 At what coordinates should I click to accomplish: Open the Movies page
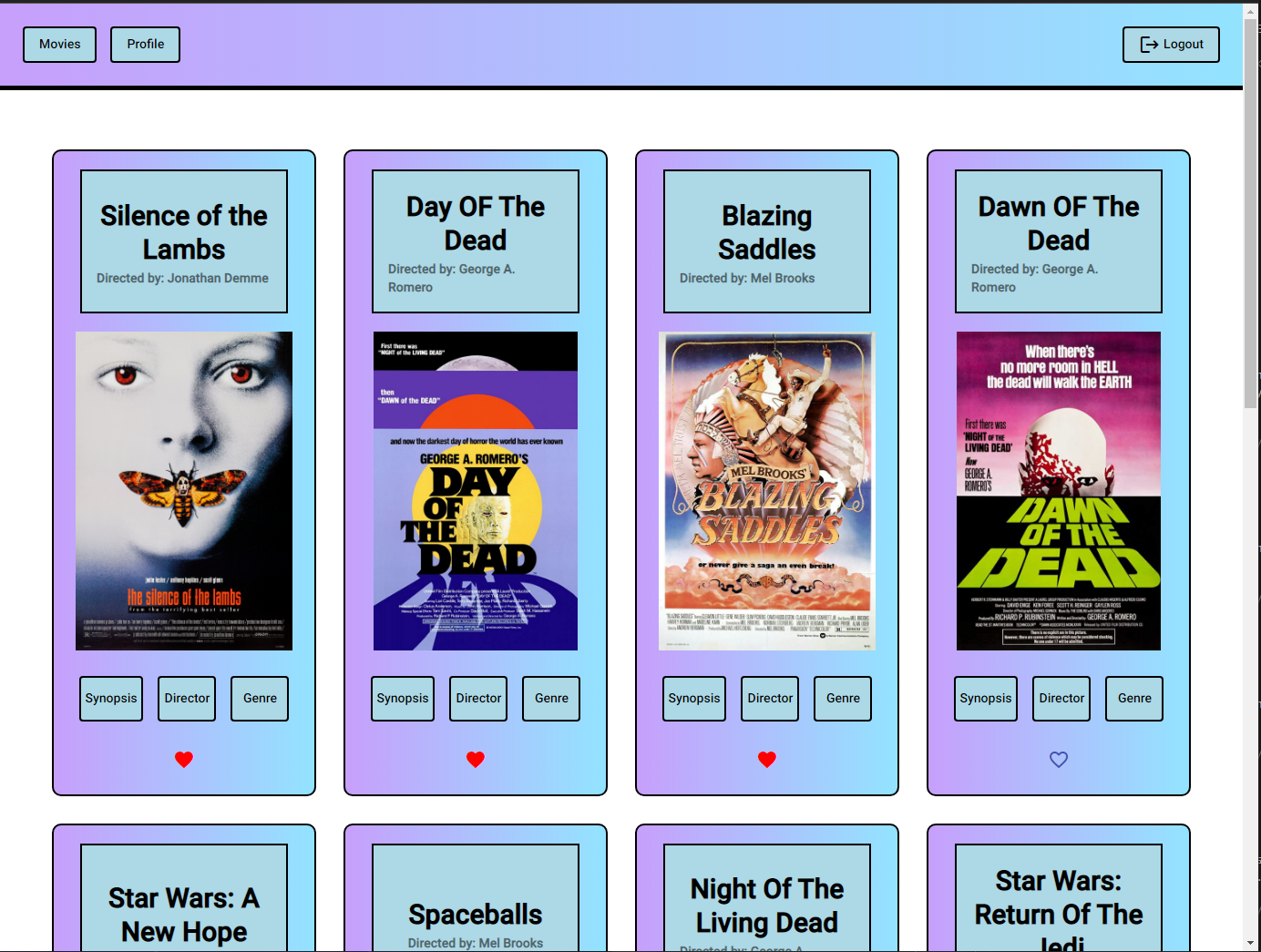point(60,45)
